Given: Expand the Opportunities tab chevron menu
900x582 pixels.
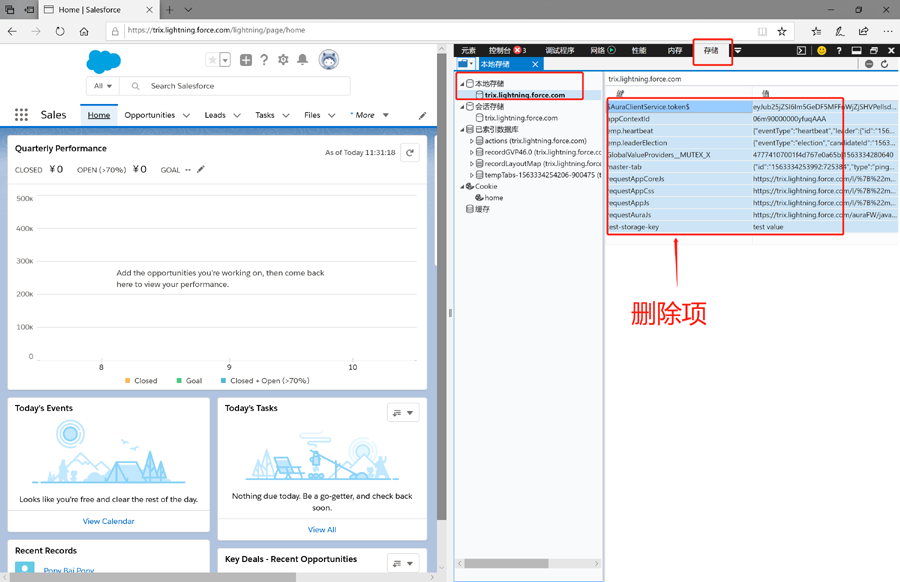Looking at the screenshot, I should pos(187,115).
